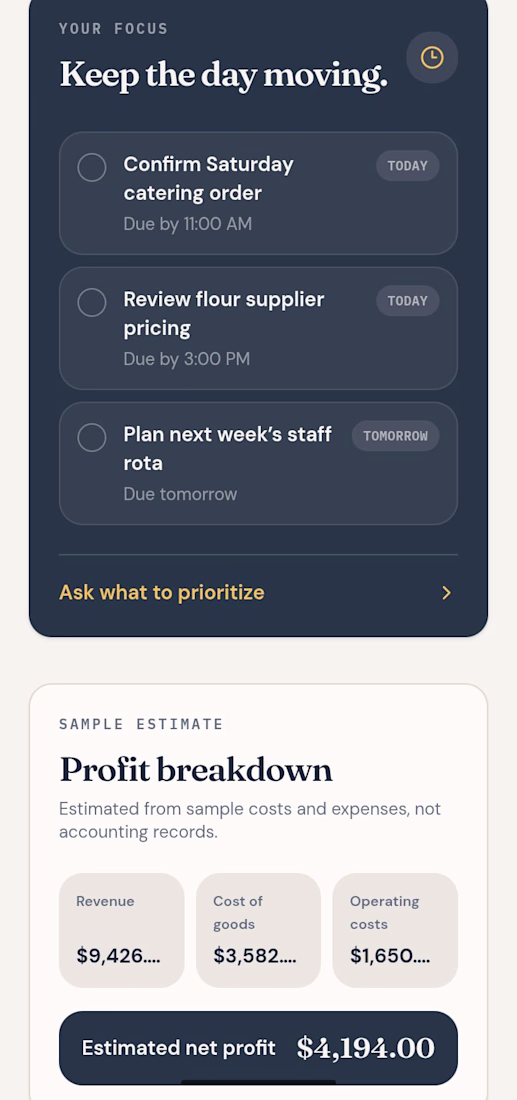Tap the Due by 11:00 AM text
The width and height of the screenshot is (517, 1100).
tap(187, 224)
